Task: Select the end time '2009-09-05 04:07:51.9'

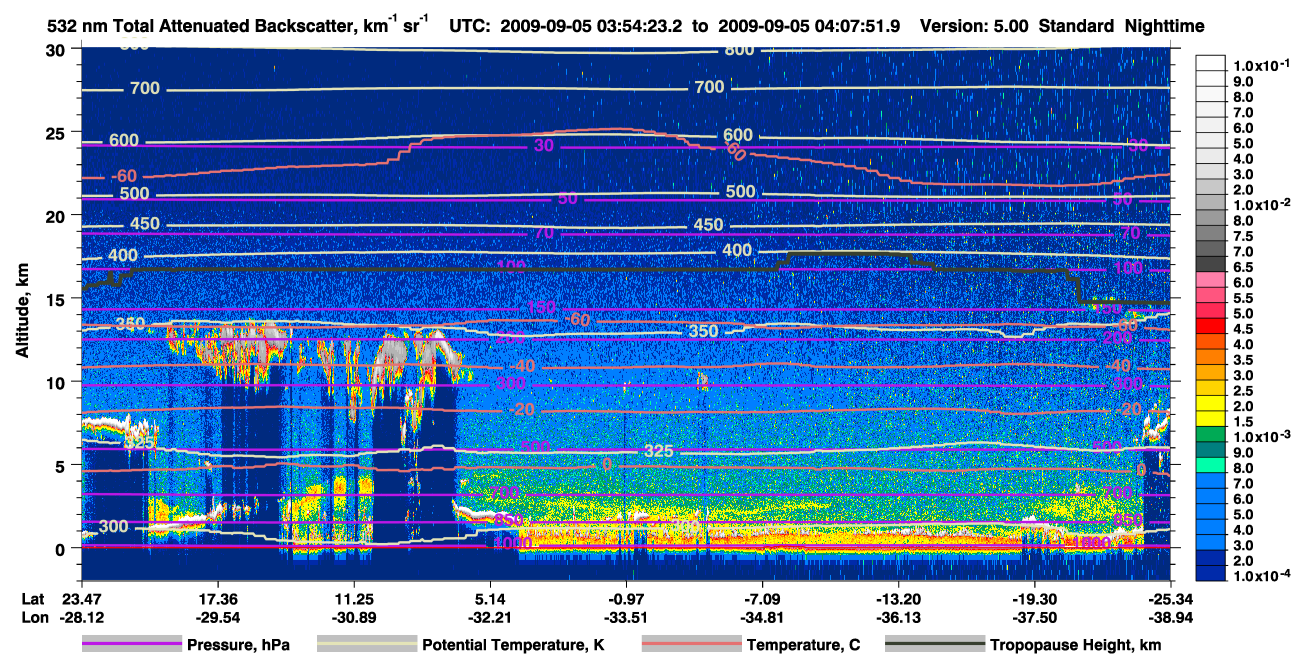Action: click(x=810, y=25)
